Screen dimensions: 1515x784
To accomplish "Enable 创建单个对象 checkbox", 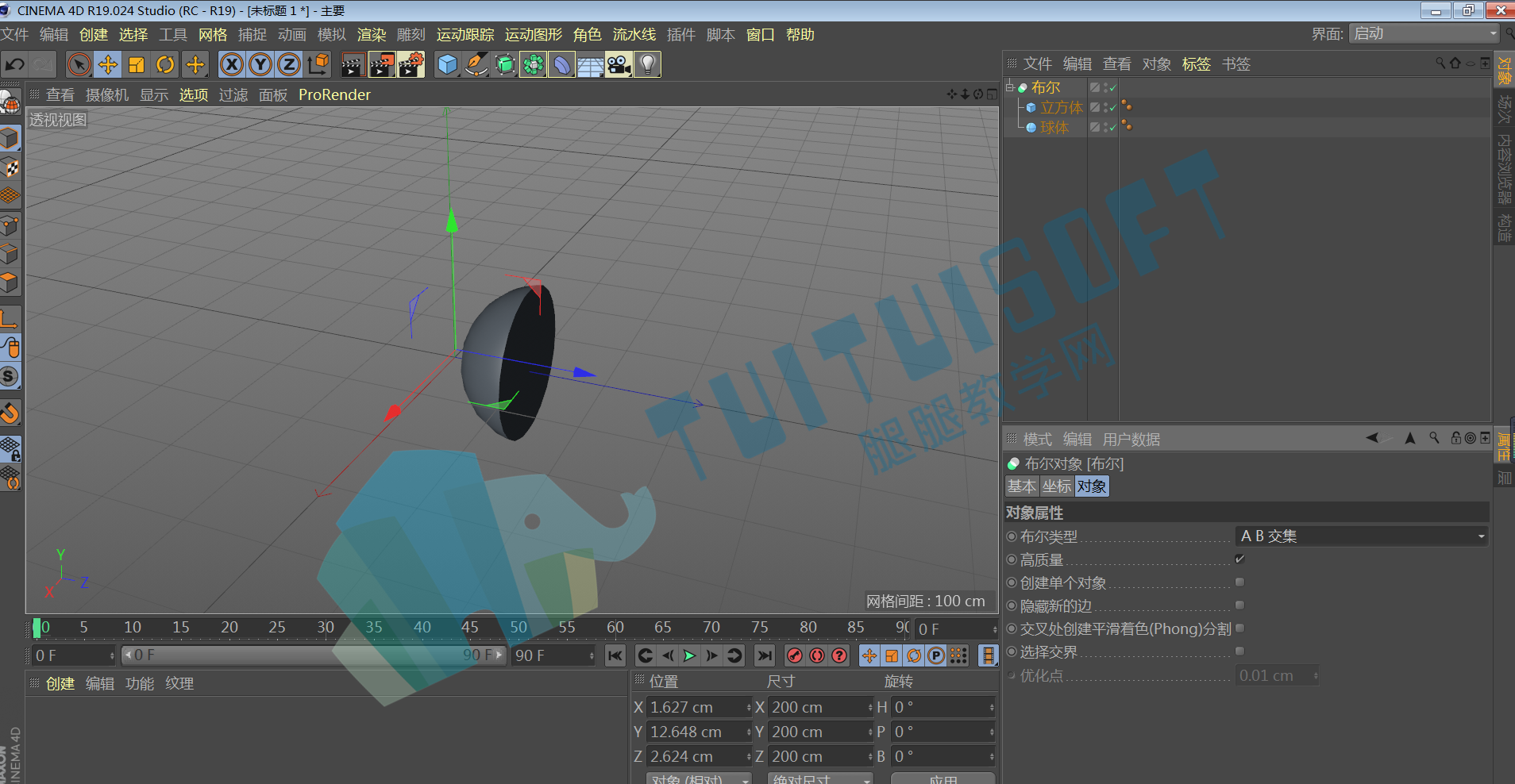I will (x=1239, y=582).
